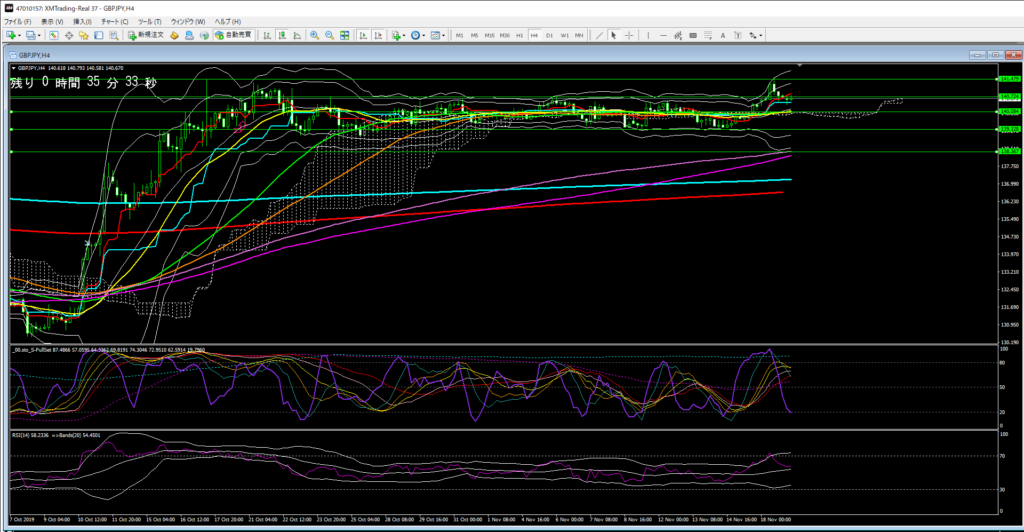
Task: Open the Strategy Tester icon
Action: click(x=114, y=35)
